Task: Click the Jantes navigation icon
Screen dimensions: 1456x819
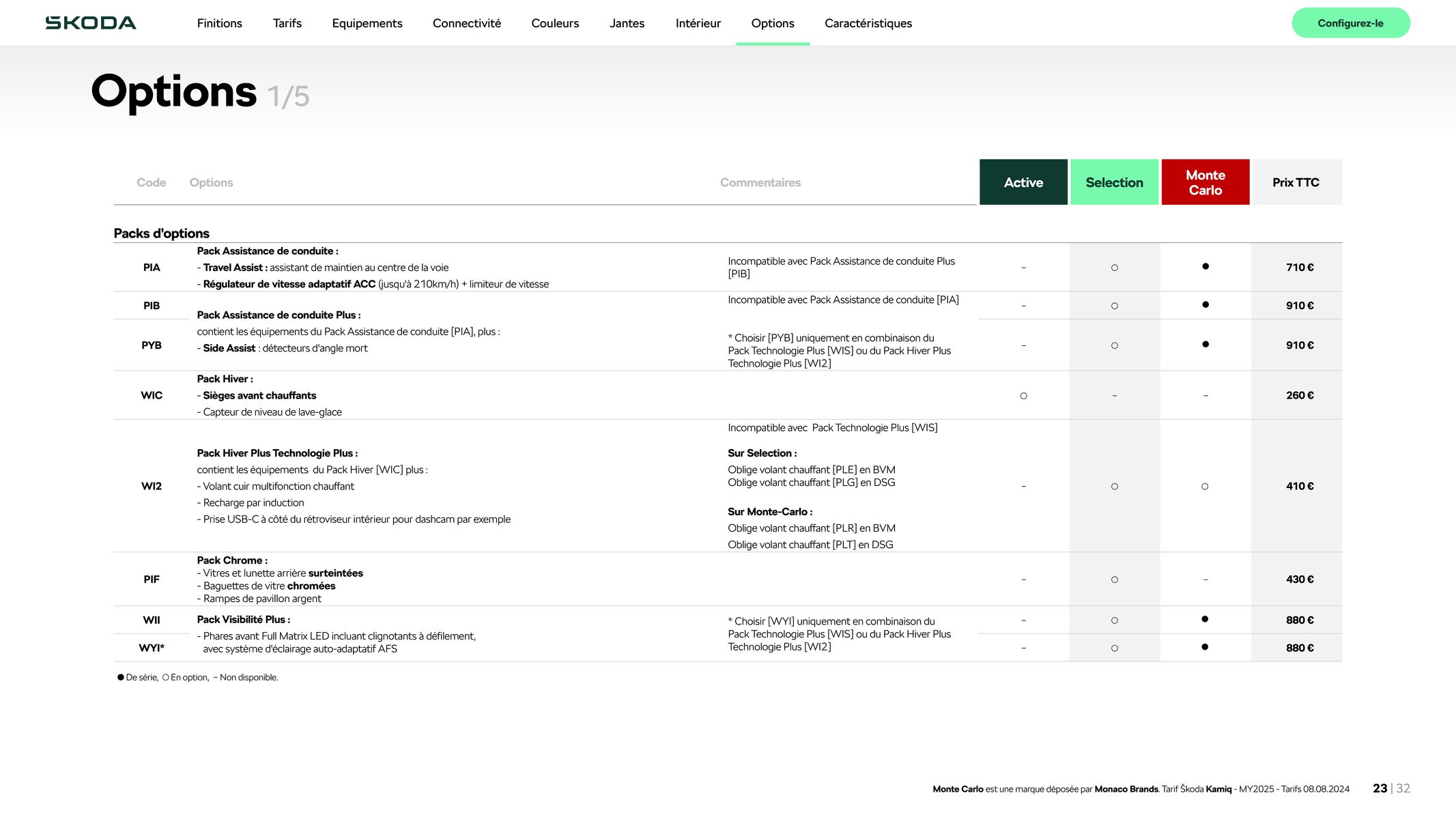Action: tap(627, 23)
